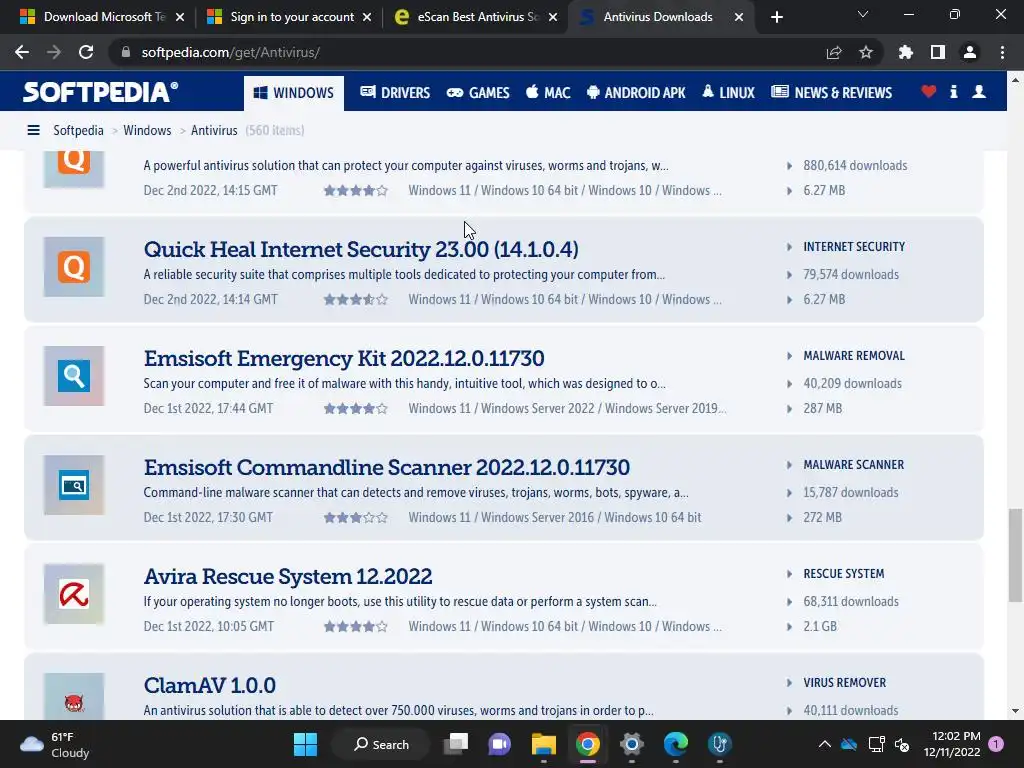Image resolution: width=1024 pixels, height=768 pixels.
Task: Open the MAC section
Action: click(x=548, y=93)
